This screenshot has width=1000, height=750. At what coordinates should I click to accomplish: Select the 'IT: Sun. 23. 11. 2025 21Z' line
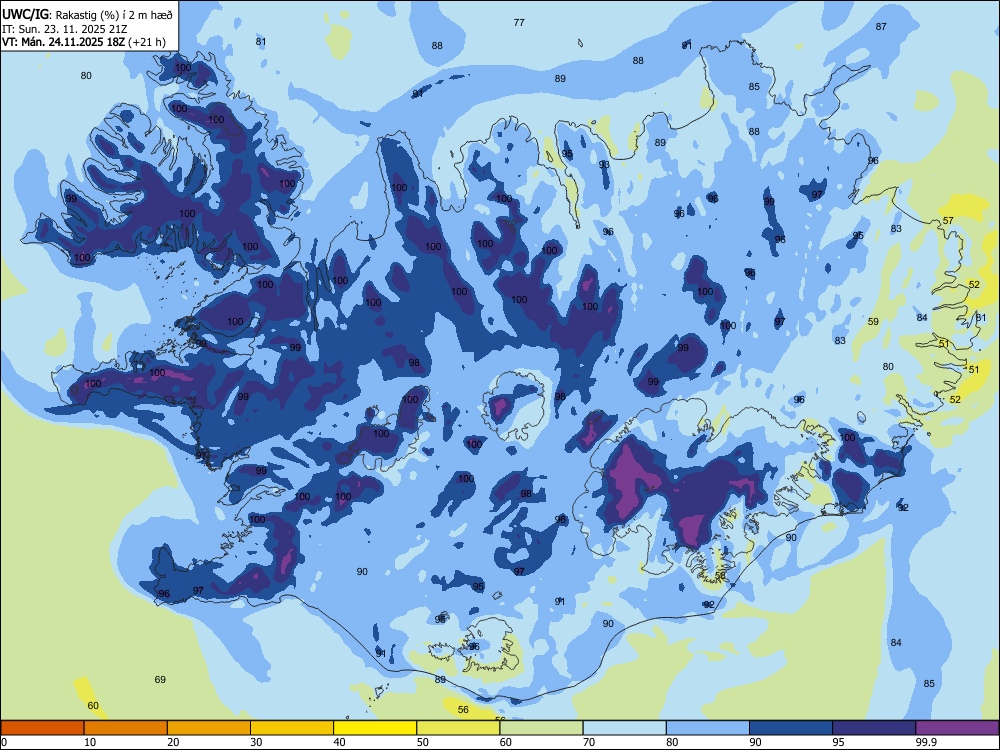point(65,29)
